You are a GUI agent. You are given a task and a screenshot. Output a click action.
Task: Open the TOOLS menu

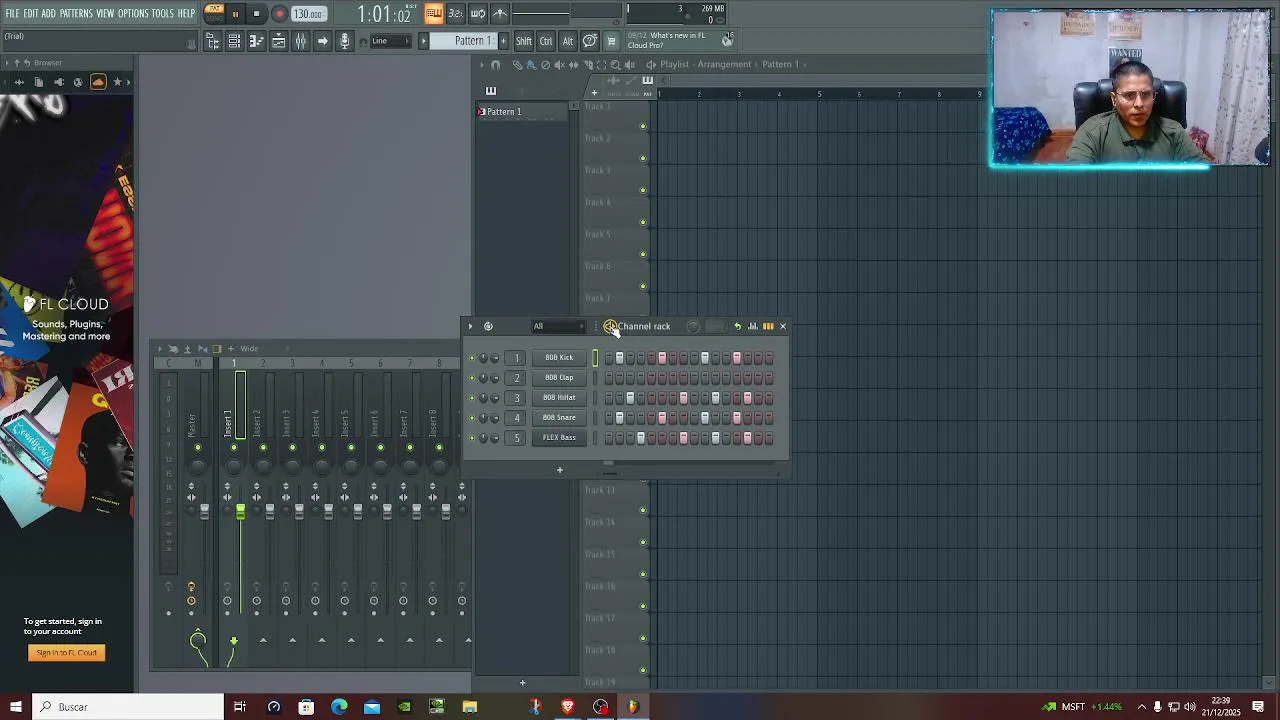coord(163,14)
